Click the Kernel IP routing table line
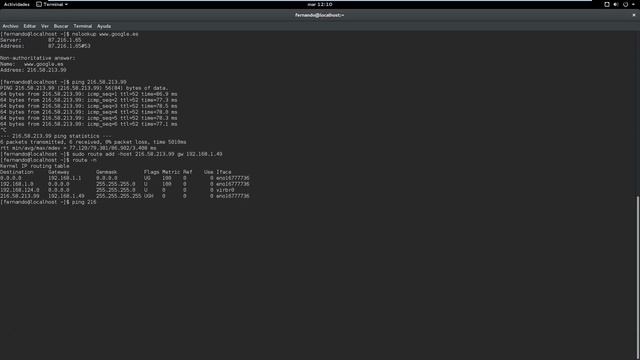This screenshot has width=640, height=360. point(35,166)
